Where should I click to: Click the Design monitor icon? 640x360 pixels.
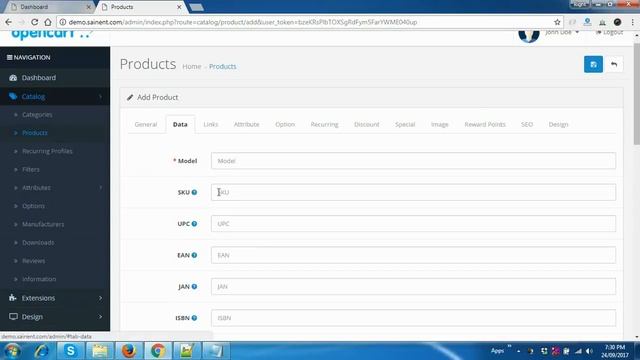coord(13,316)
